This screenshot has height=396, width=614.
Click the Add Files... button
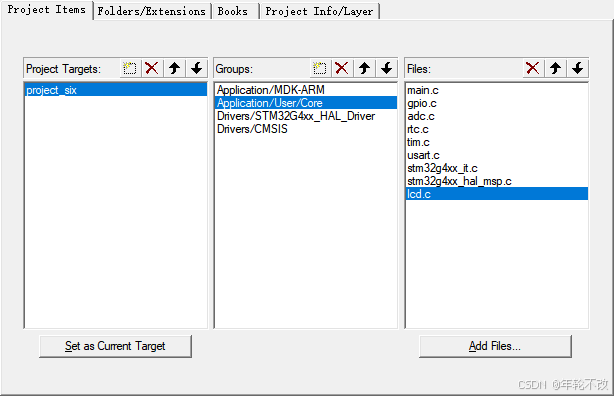[x=495, y=346]
